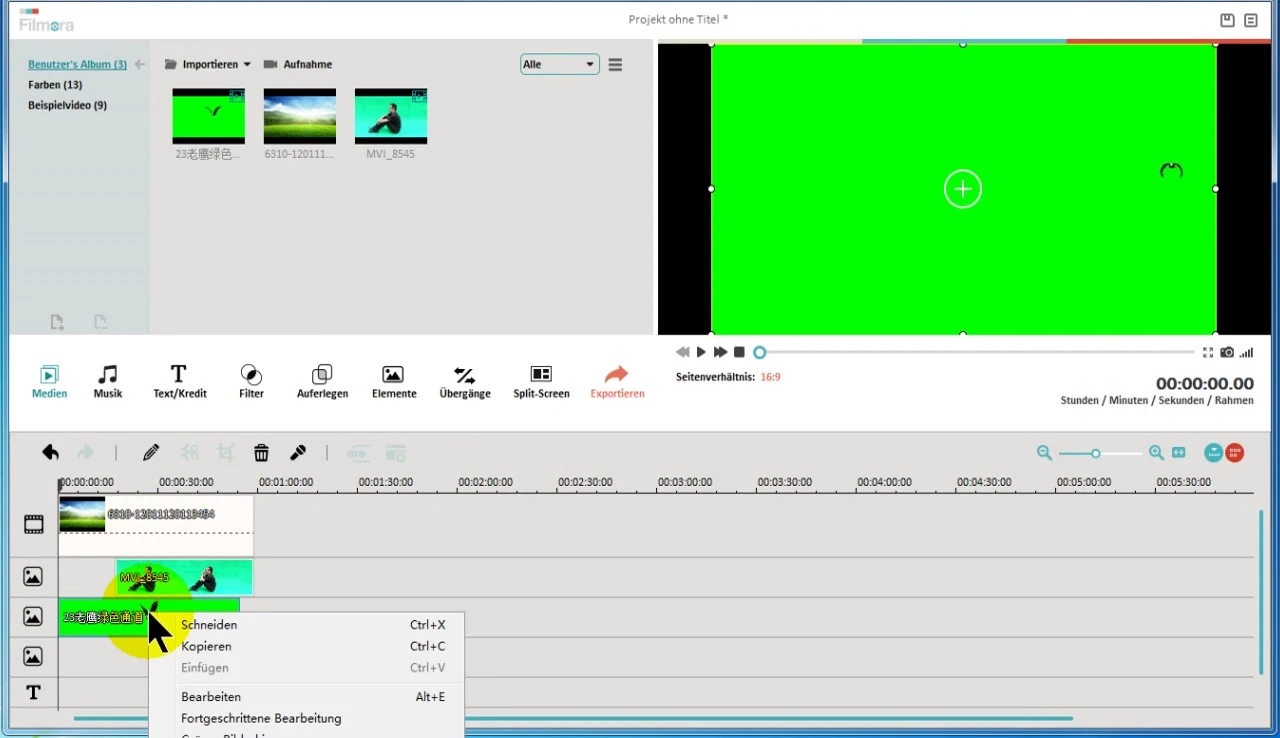The height and width of the screenshot is (738, 1280).
Task: Click the undo arrow in timeline toolbar
Action: 50,453
